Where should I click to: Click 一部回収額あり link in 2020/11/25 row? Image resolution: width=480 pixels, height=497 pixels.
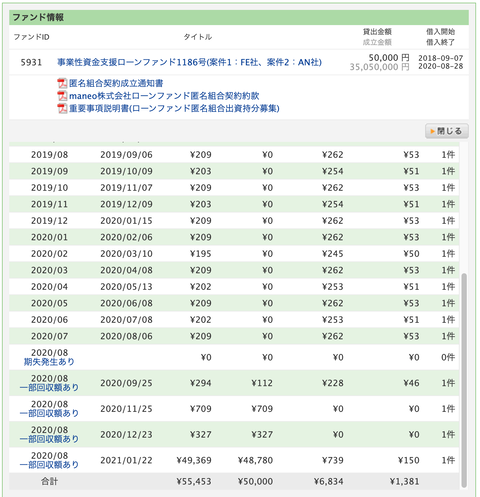coord(49,413)
